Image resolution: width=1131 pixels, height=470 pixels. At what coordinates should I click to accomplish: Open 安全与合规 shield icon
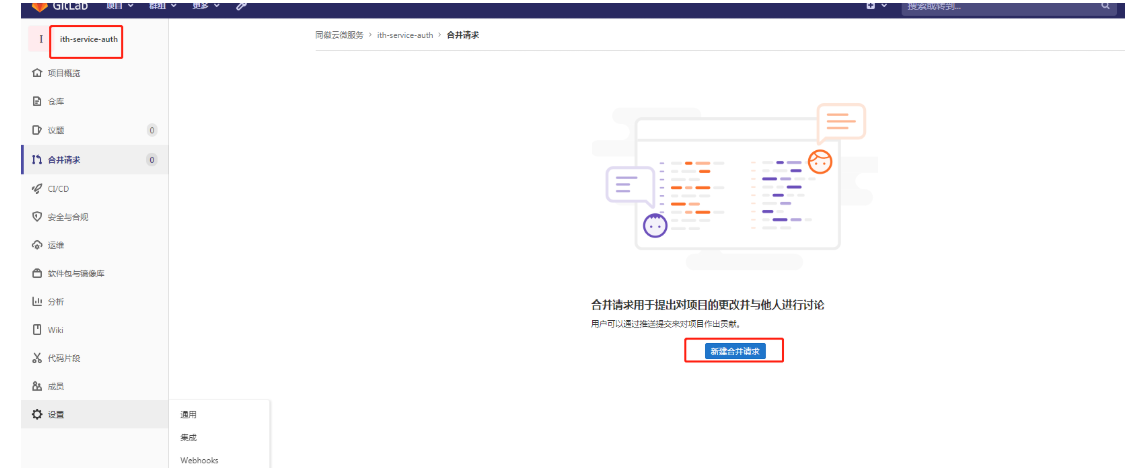tap(37, 217)
